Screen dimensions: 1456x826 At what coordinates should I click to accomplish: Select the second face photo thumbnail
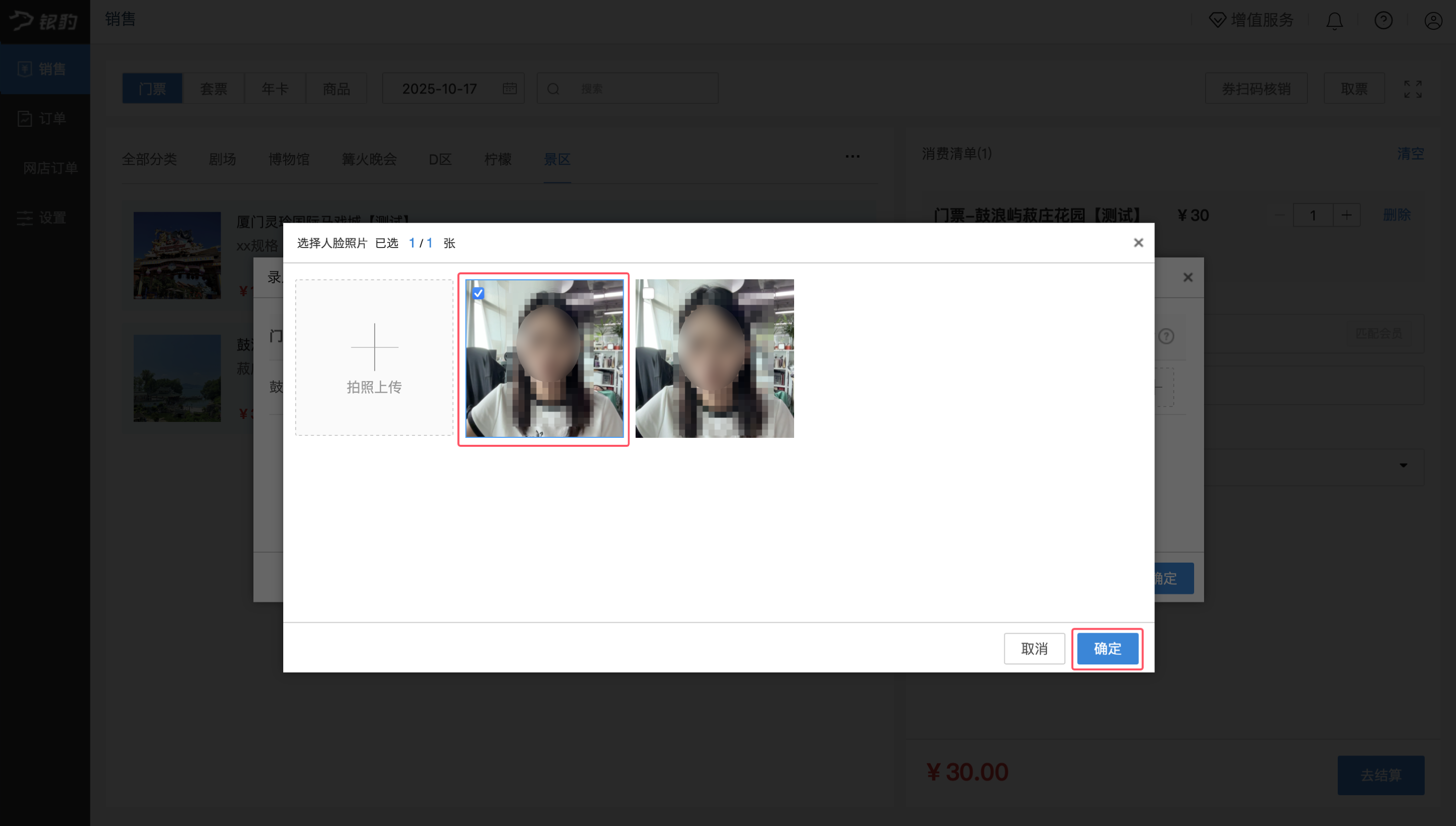tap(715, 363)
